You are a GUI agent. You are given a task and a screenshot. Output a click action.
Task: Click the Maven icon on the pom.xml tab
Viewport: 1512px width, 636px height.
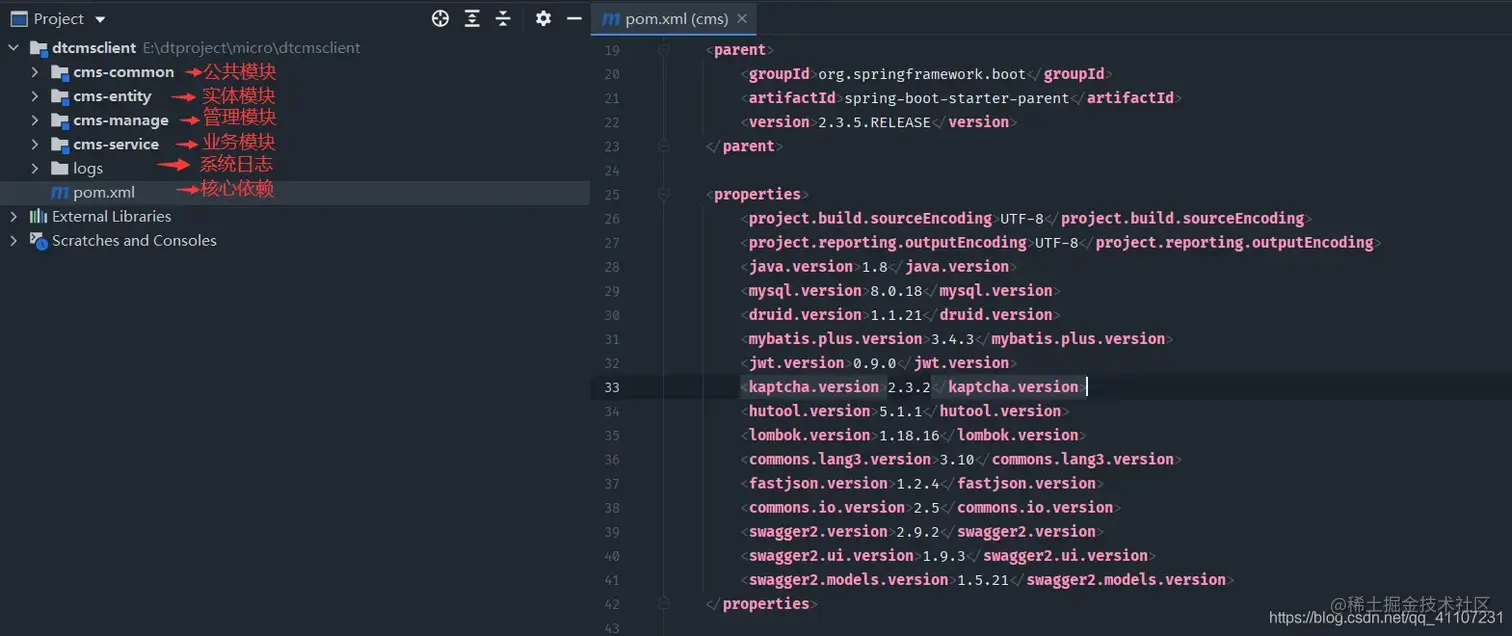pos(609,19)
